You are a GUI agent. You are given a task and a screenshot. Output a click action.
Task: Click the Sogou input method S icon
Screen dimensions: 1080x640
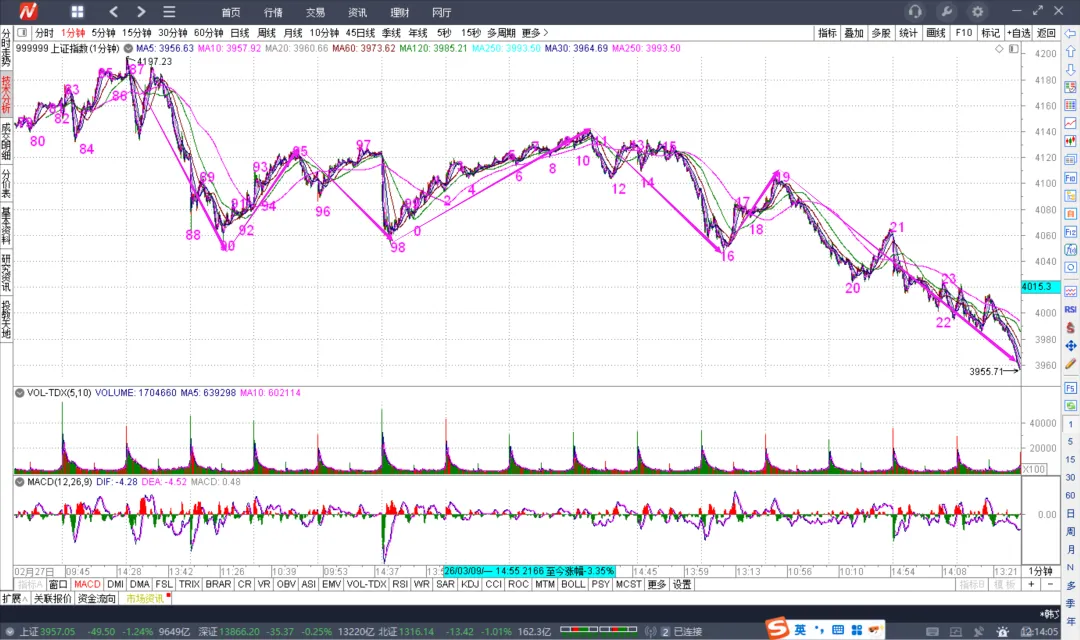coord(777,628)
